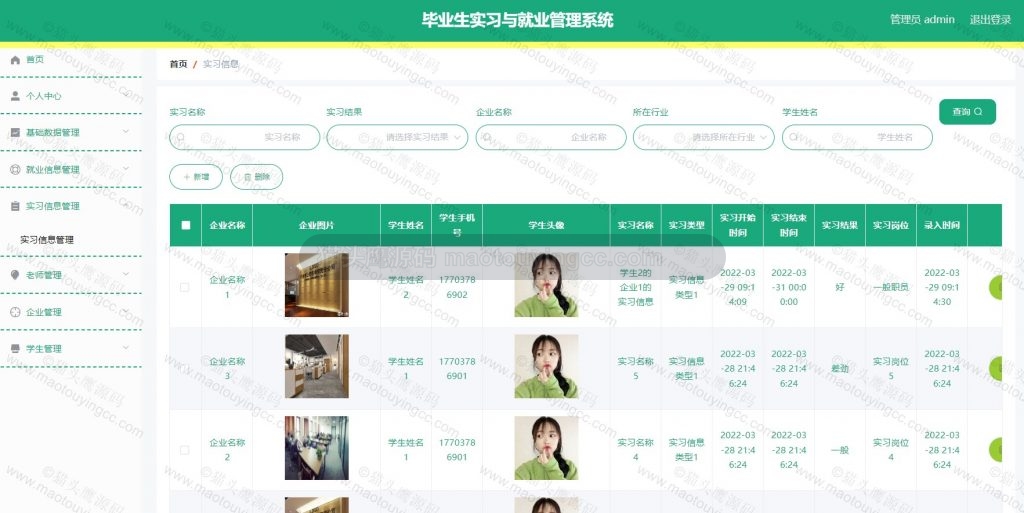Open student avatar in 企业名称 1 row
Image resolution: width=1024 pixels, height=513 pixels.
click(x=546, y=285)
